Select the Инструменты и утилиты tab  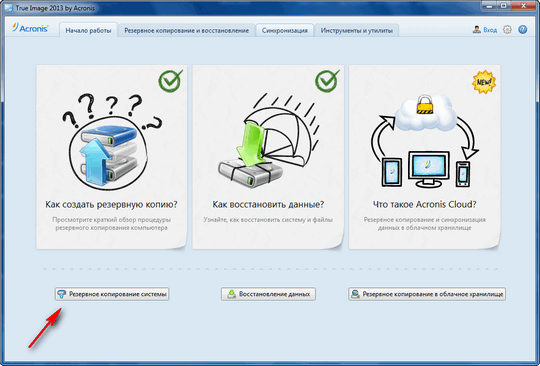pyautogui.click(x=356, y=30)
